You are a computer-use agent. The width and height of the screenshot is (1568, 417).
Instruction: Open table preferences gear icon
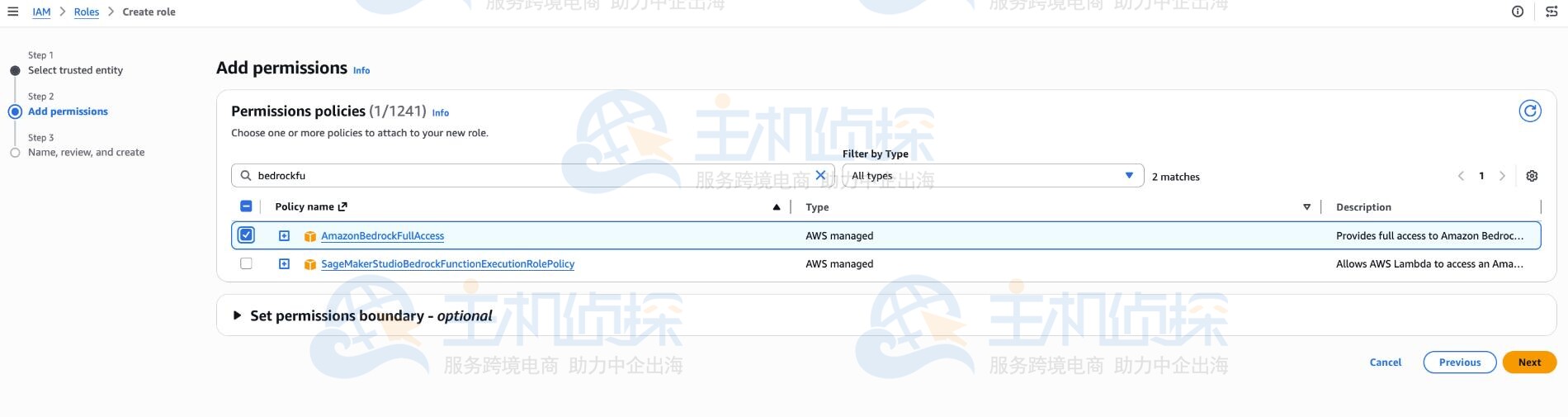(1532, 176)
